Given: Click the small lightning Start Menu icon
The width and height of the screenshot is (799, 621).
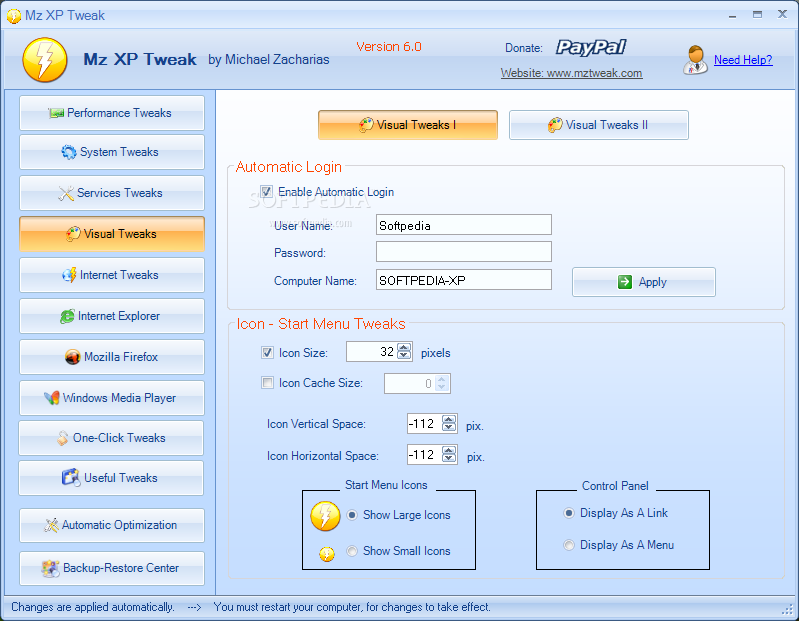Looking at the screenshot, I should [327, 553].
